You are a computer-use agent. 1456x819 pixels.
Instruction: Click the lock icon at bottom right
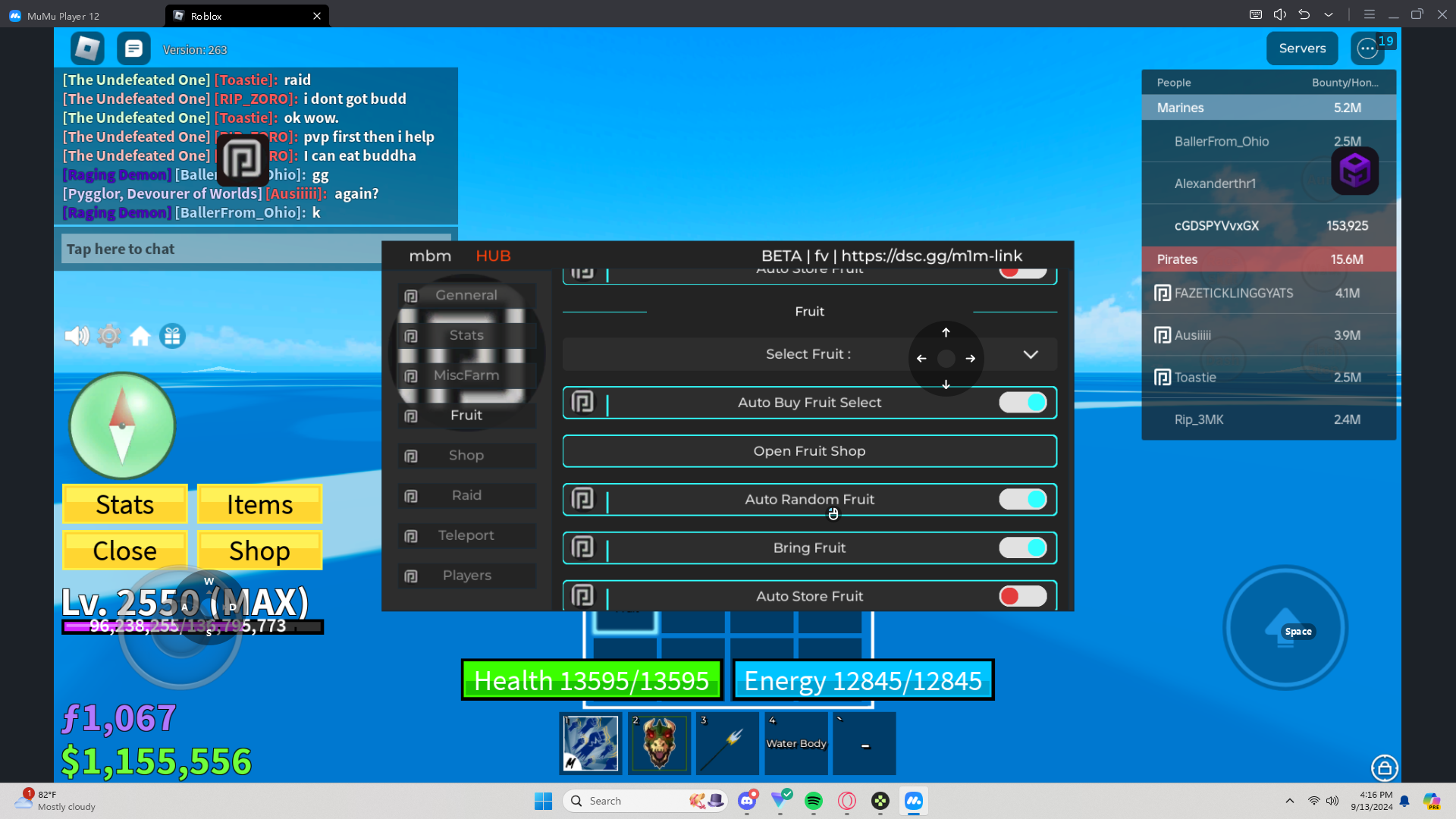[x=1384, y=767]
